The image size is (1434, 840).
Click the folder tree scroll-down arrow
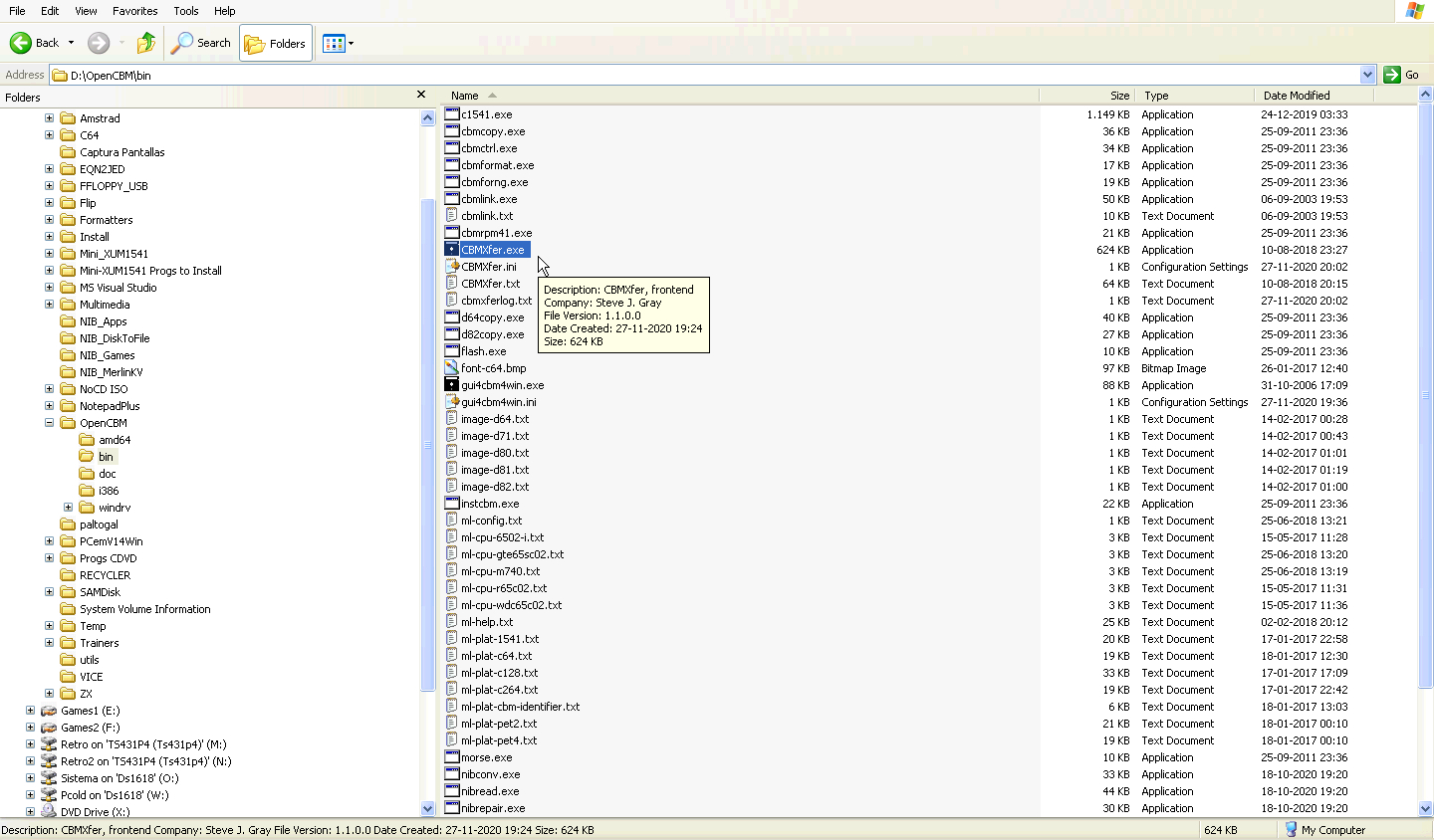tap(428, 809)
